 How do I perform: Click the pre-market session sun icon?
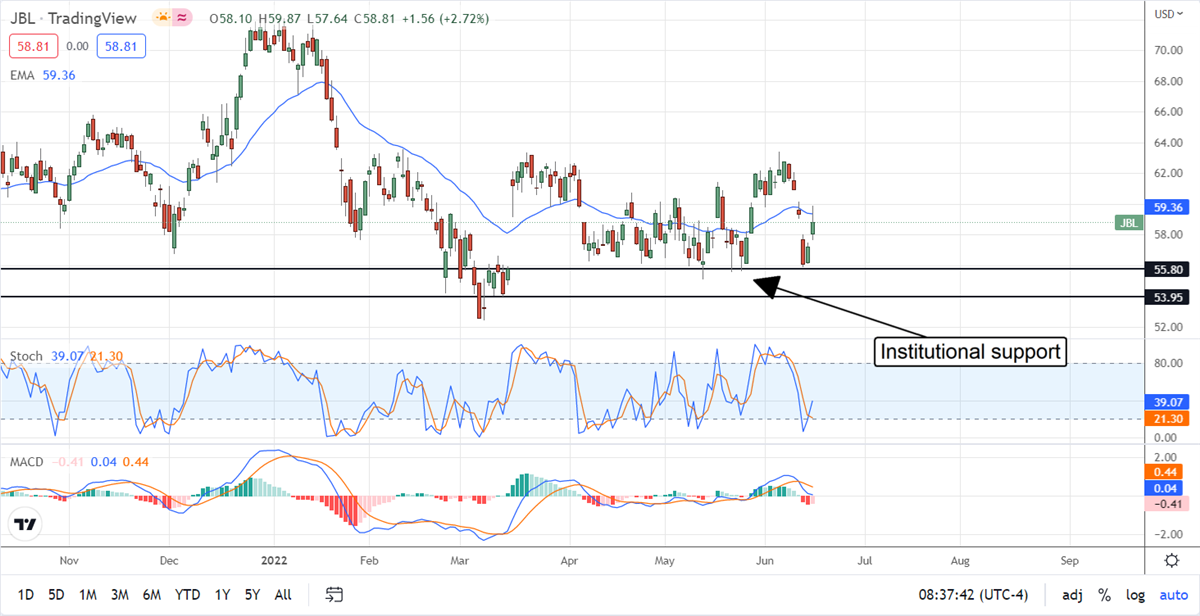pos(161,17)
